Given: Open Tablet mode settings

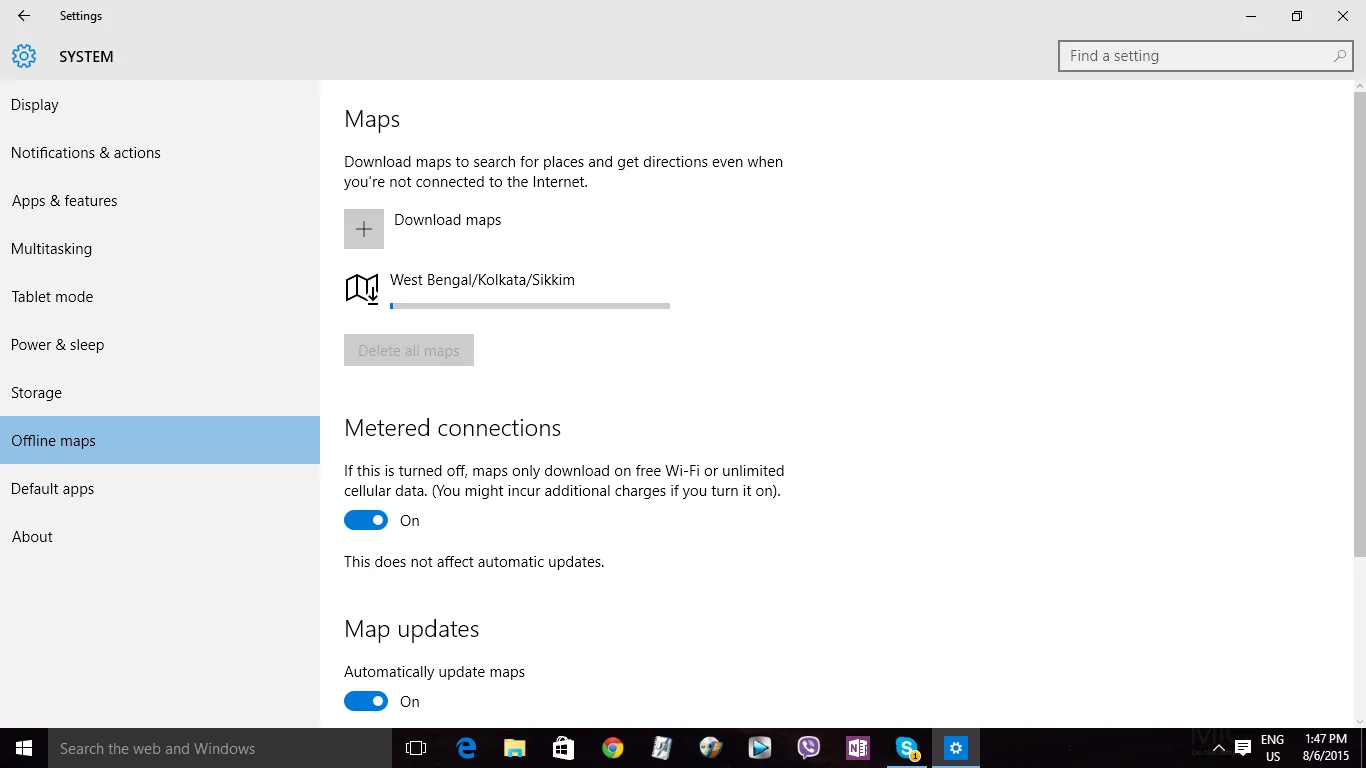Looking at the screenshot, I should [x=160, y=297].
